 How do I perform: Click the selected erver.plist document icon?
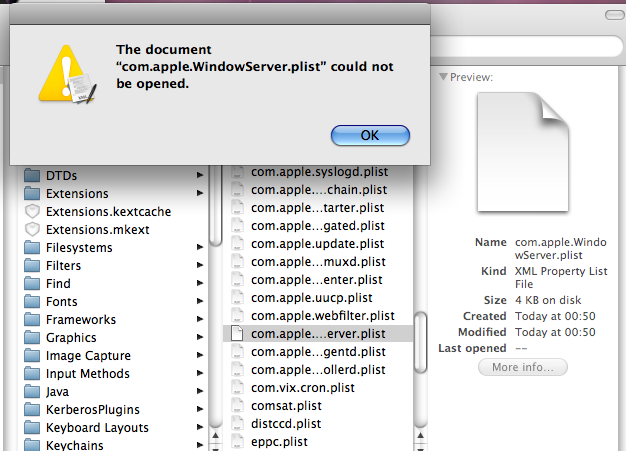(238, 333)
